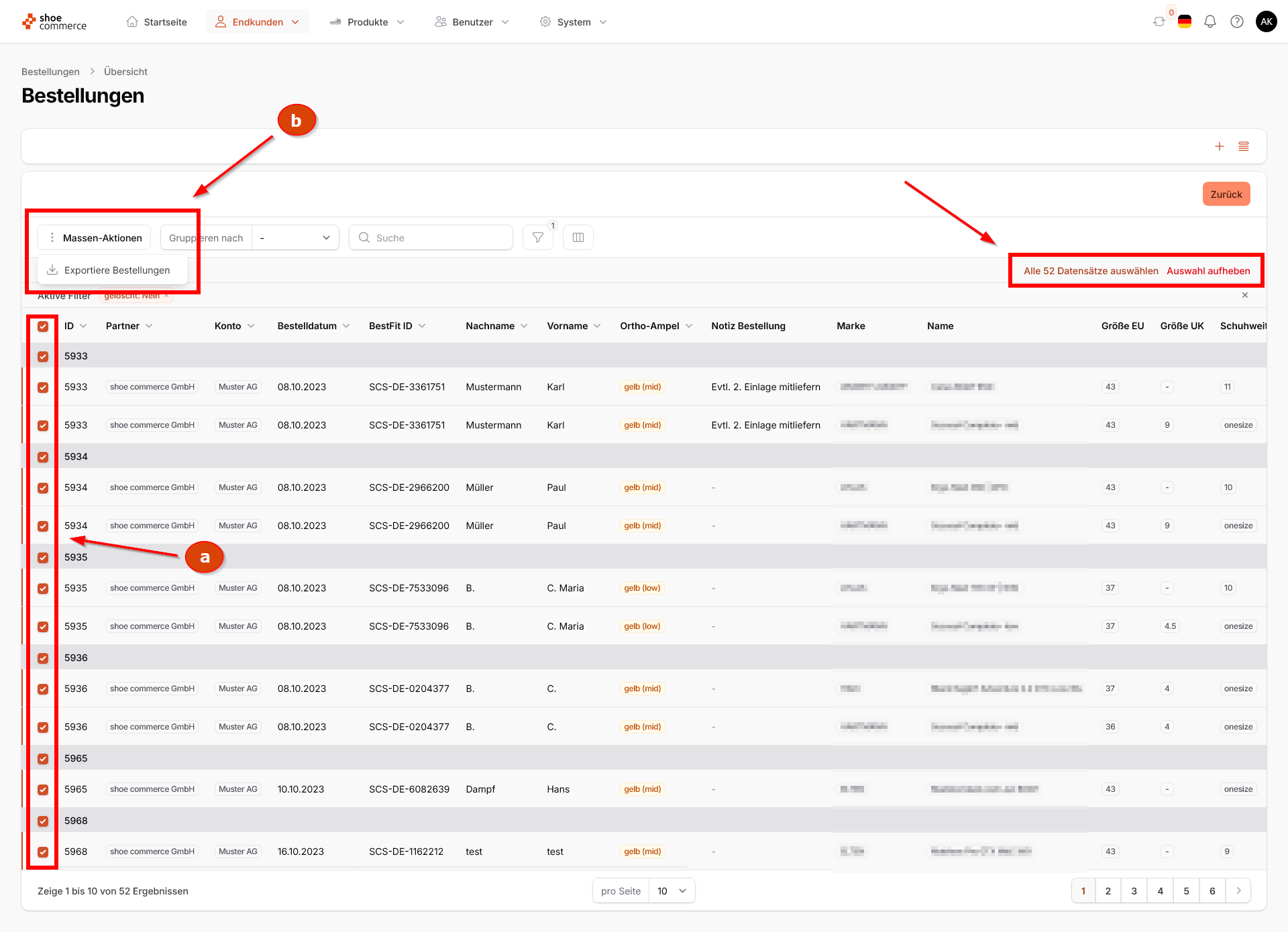1288x932 pixels.
Task: Toggle the select-all header checkbox
Action: tap(43, 327)
